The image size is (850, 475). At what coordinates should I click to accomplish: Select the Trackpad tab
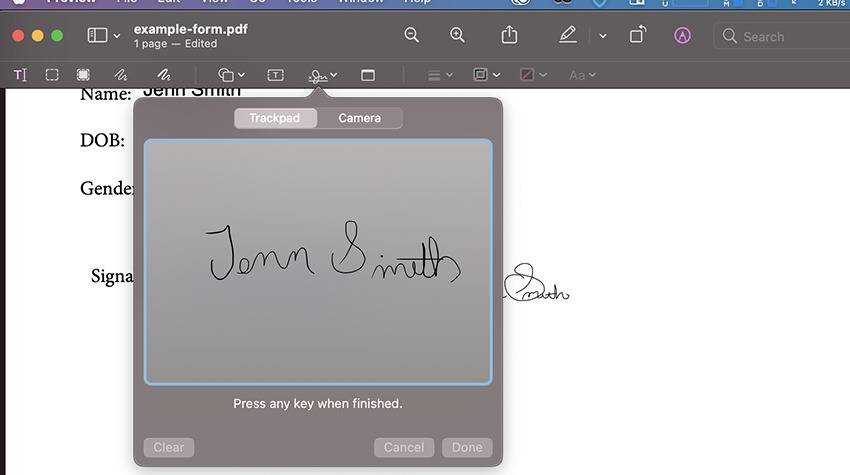pos(274,118)
